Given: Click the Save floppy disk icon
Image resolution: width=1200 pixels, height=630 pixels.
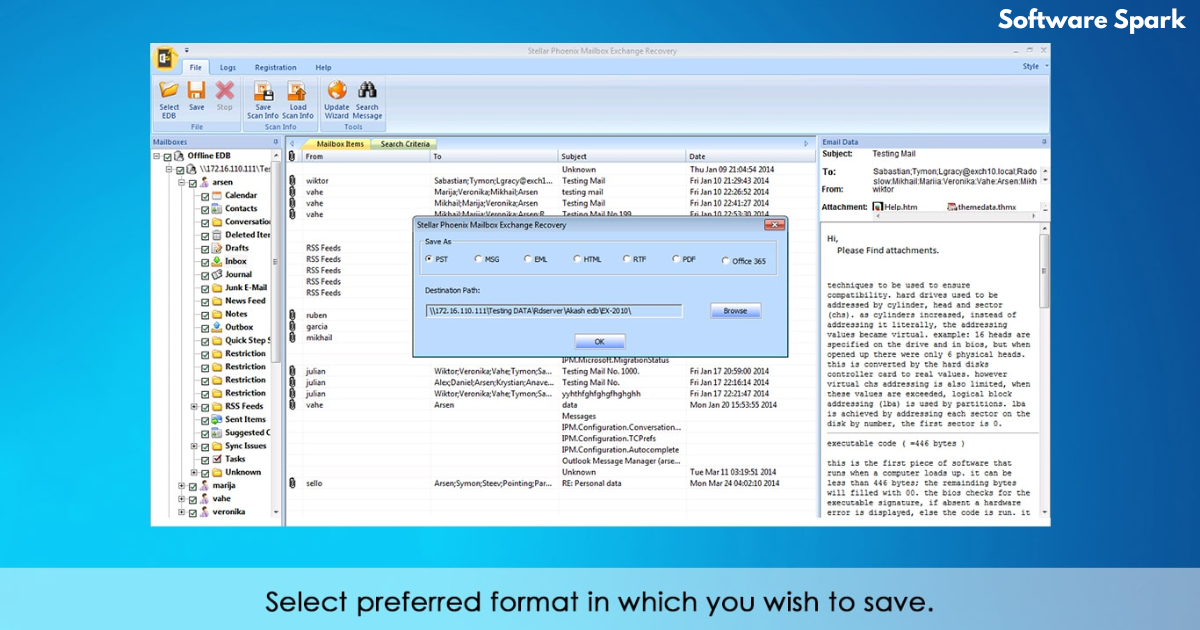Looking at the screenshot, I should click(197, 90).
